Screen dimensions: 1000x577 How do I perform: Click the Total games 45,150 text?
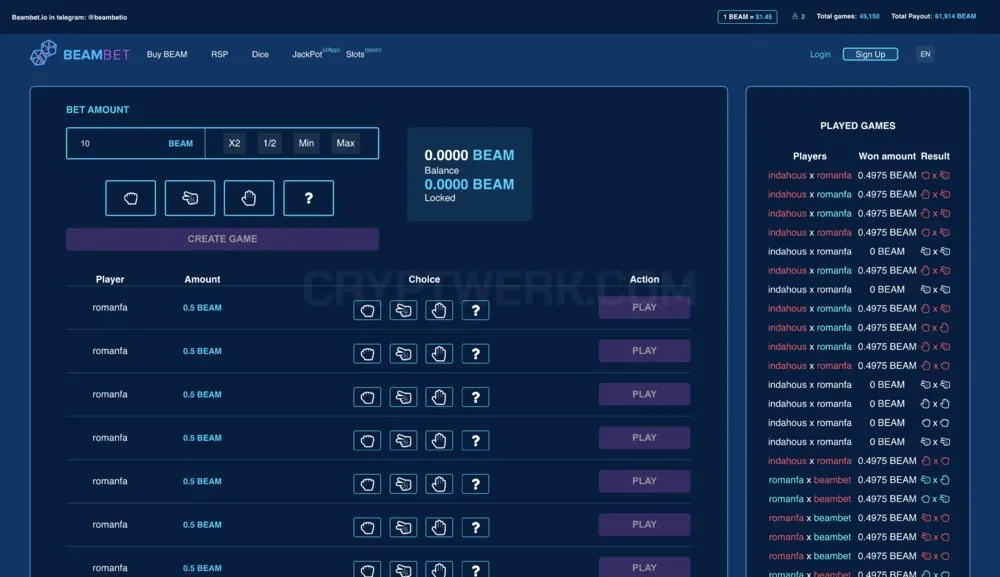848,17
